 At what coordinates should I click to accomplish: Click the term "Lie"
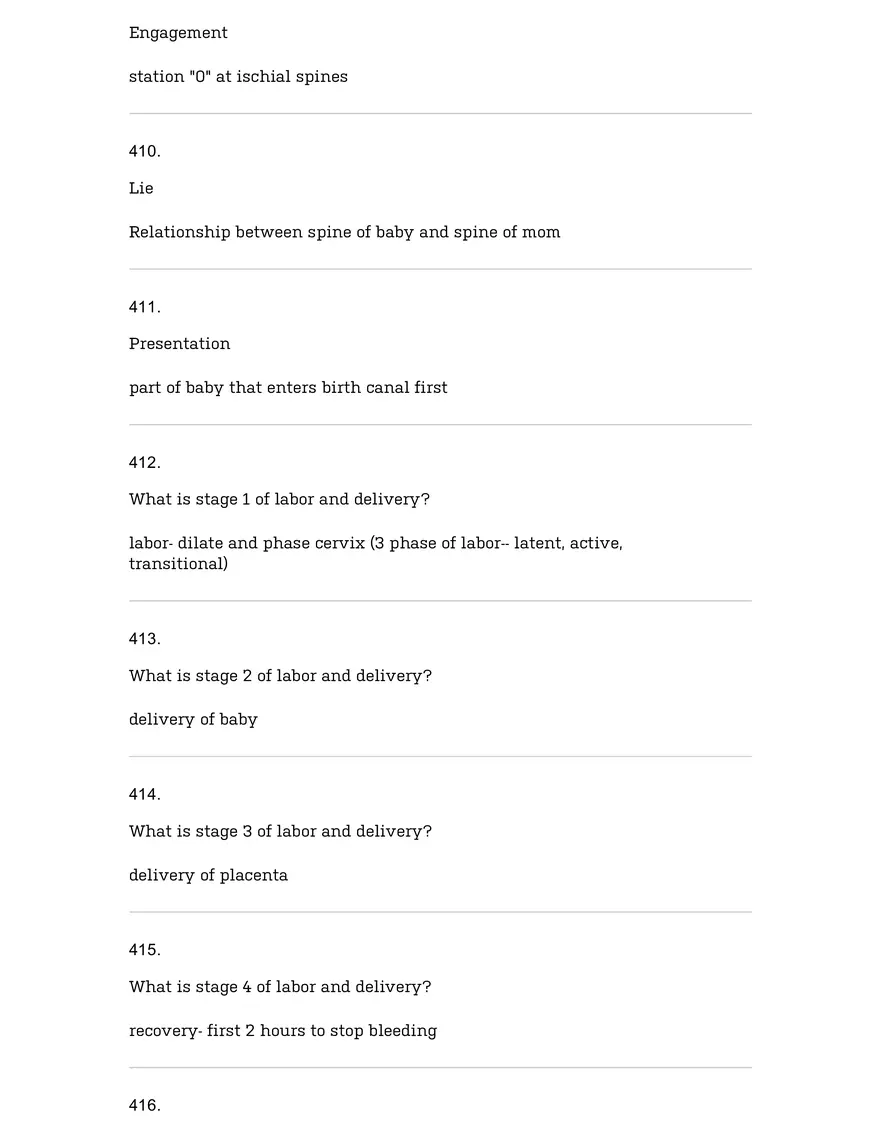141,188
